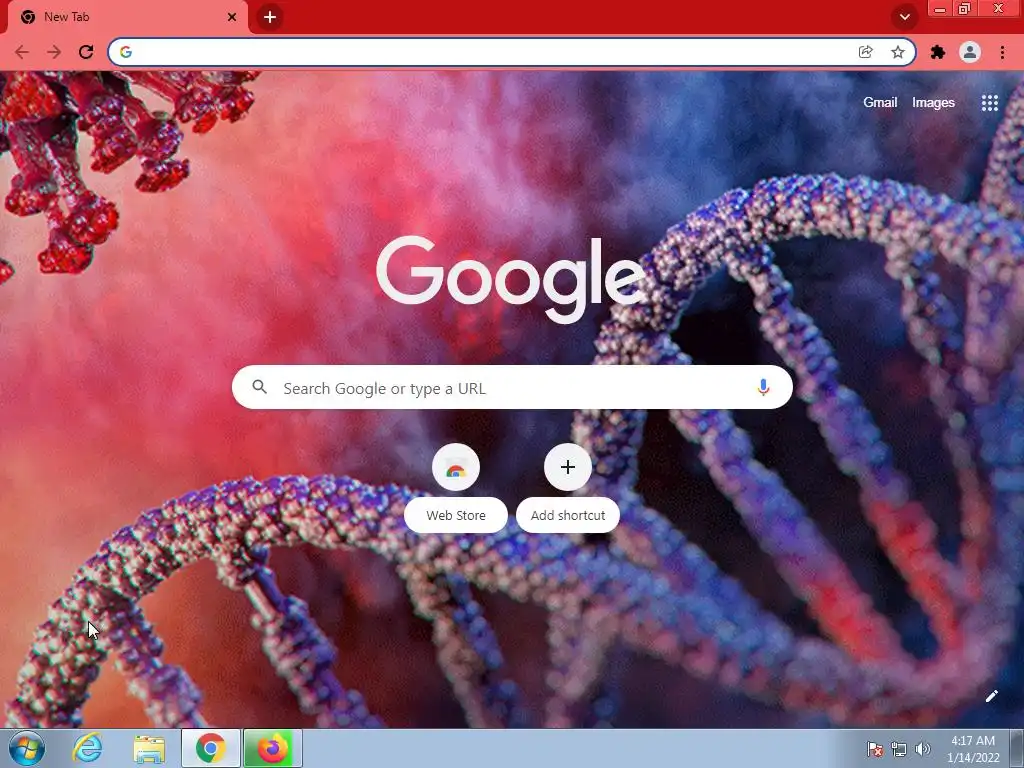Switch to Chrome in the taskbar

pos(211,748)
